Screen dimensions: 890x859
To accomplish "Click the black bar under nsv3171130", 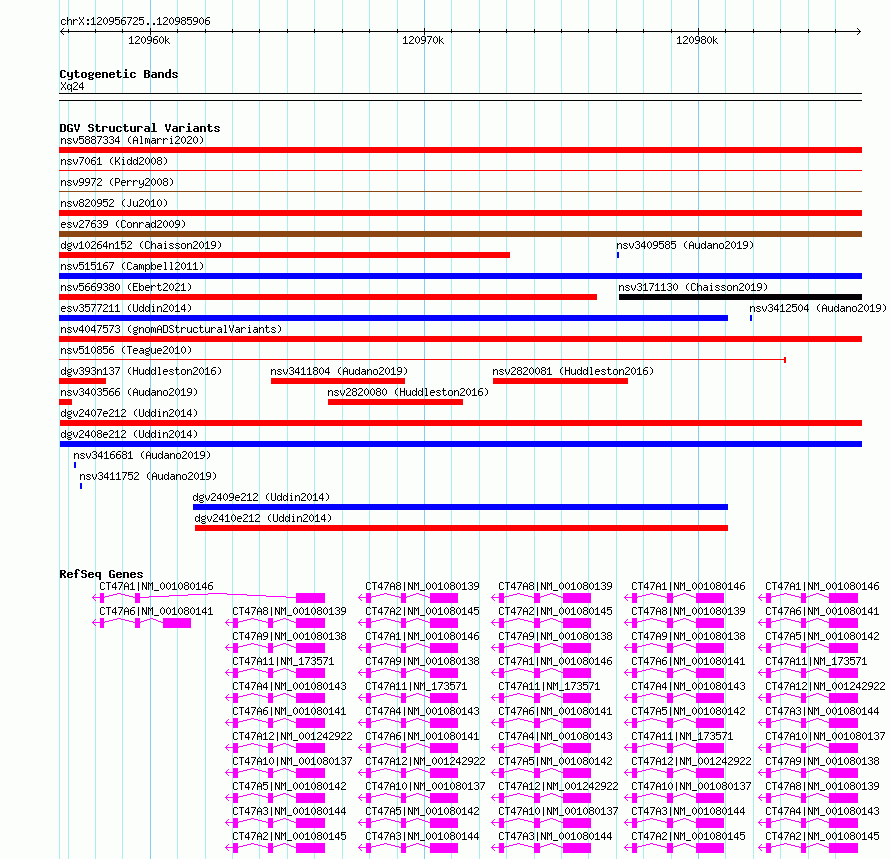I will click(740, 297).
